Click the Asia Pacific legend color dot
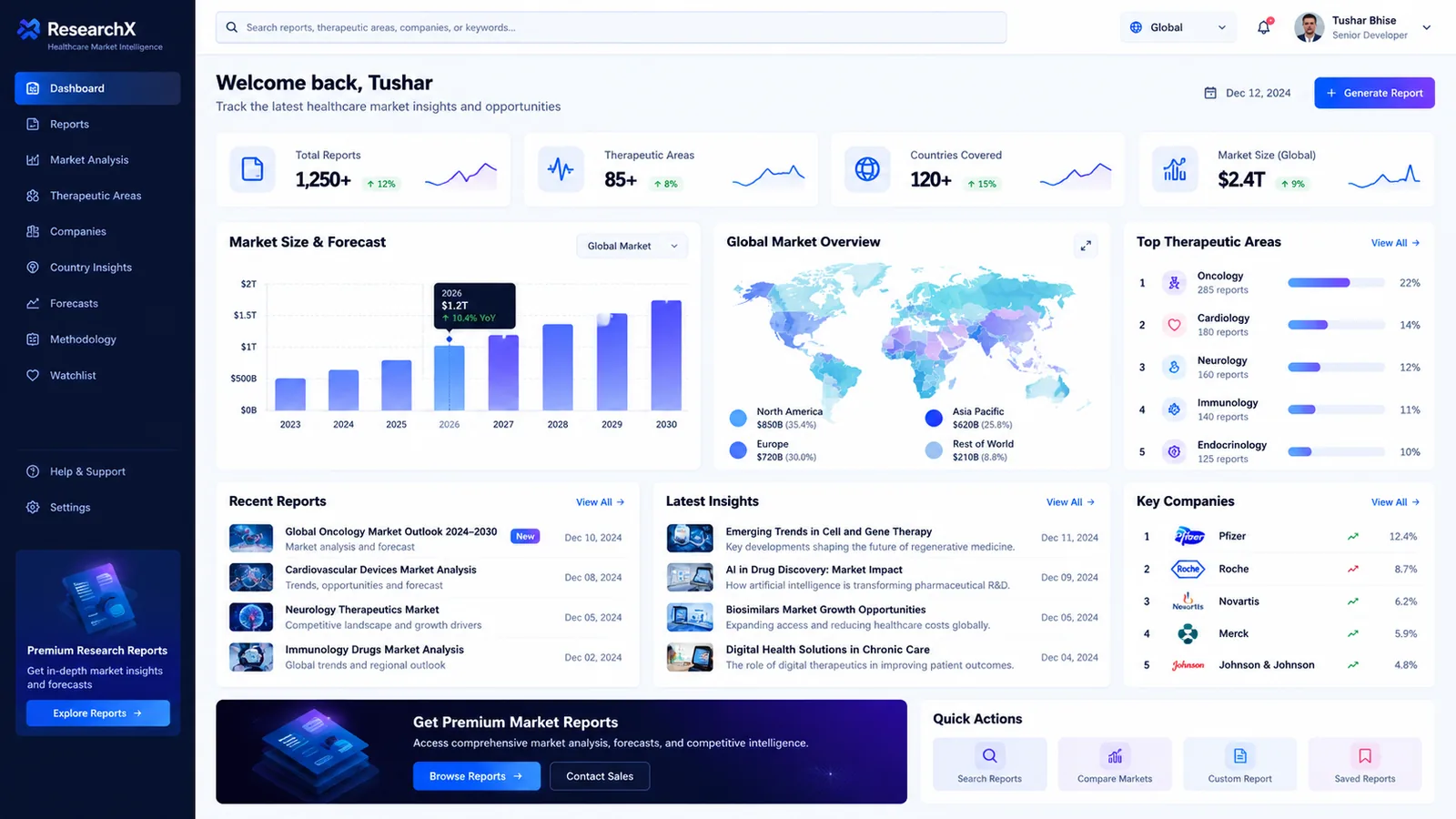The image size is (1456, 819). point(934,418)
